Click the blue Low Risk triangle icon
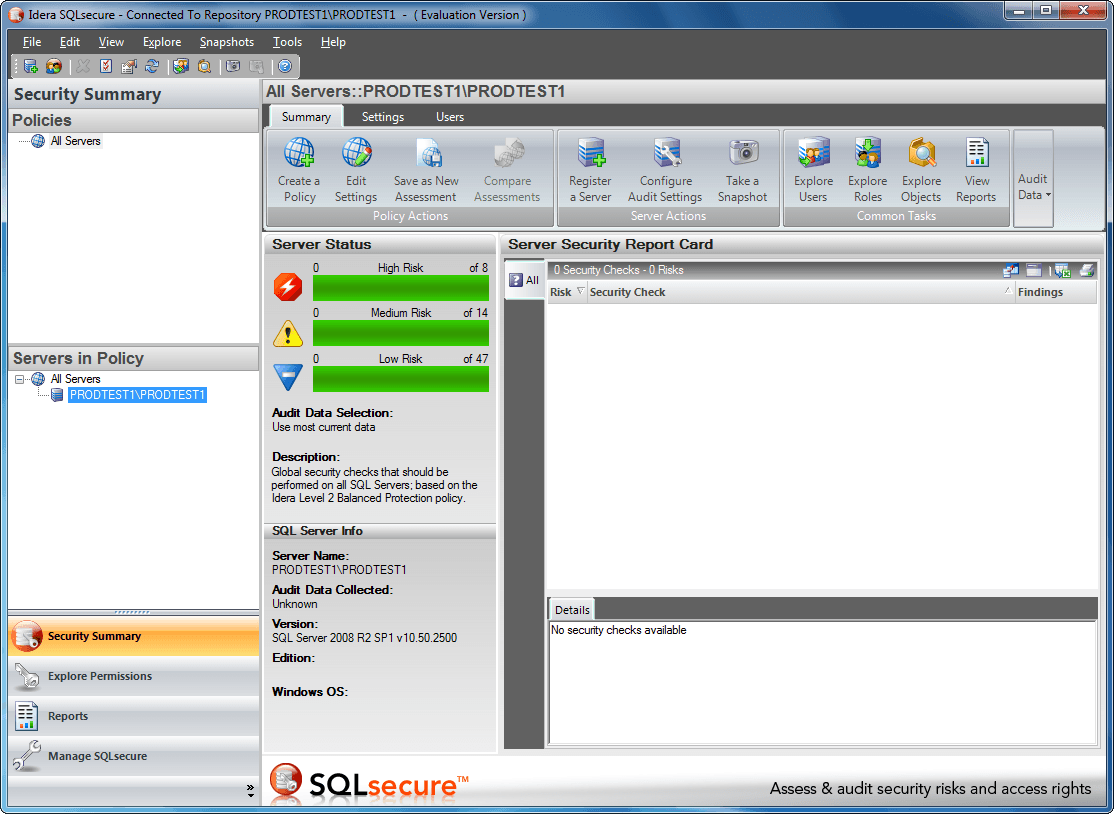This screenshot has height=814, width=1114. tap(288, 377)
